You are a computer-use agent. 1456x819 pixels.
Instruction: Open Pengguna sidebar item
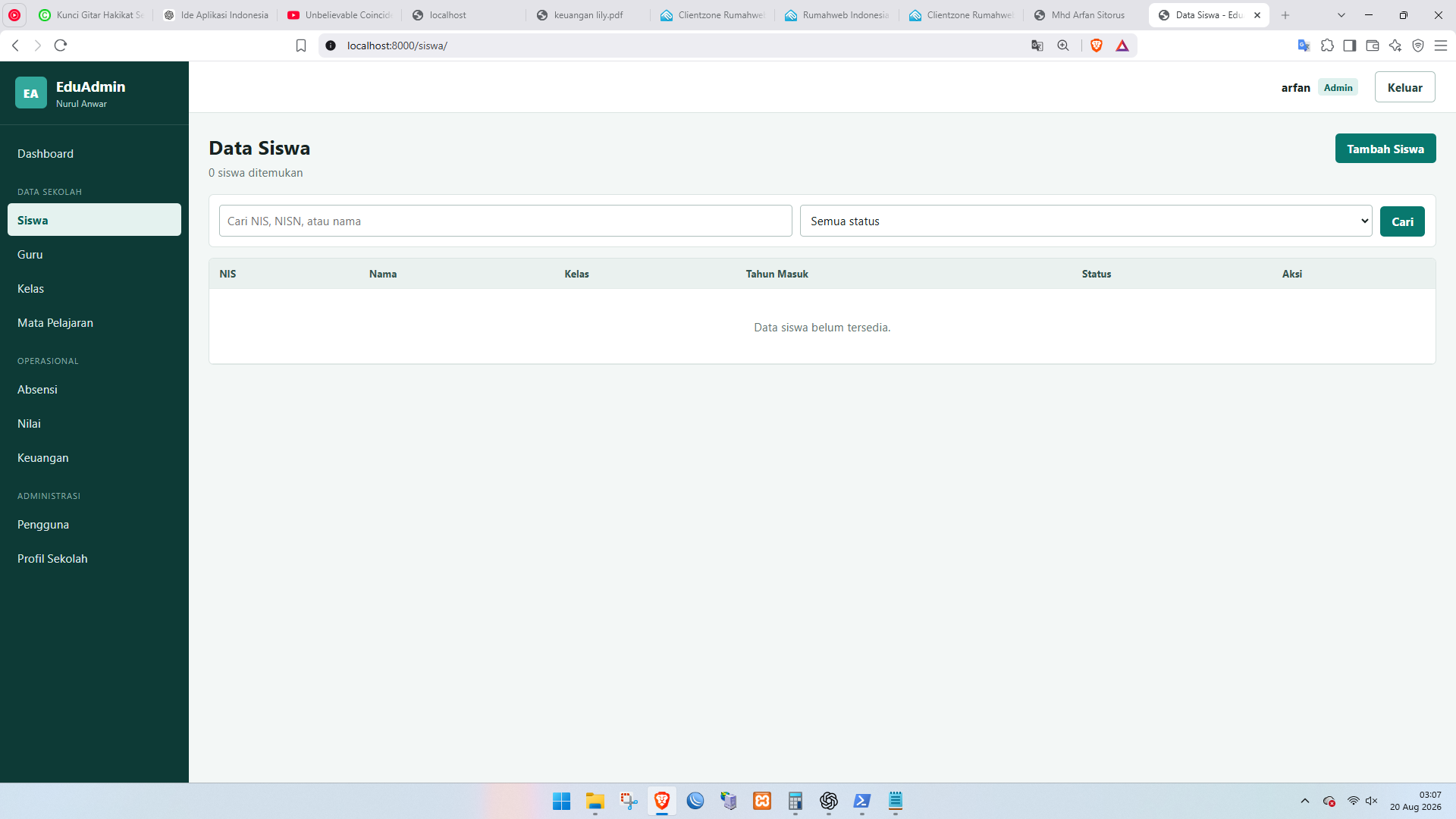point(94,525)
